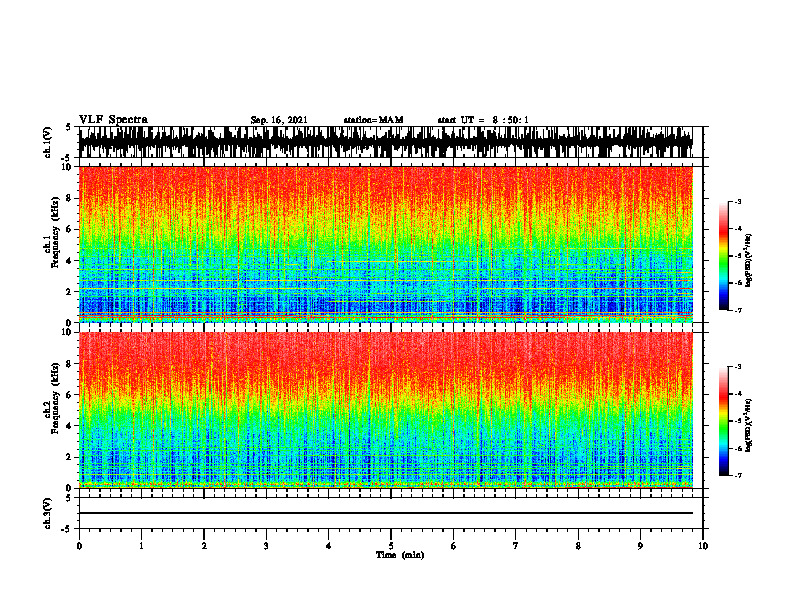Click time axis tick label "3"
The width and height of the screenshot is (792, 612).
click(x=266, y=546)
